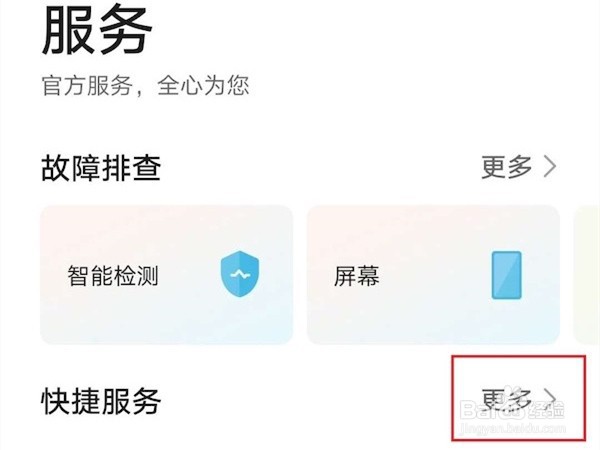Tap the blue phone screen icon
The height and width of the screenshot is (450, 600).
pos(507,275)
